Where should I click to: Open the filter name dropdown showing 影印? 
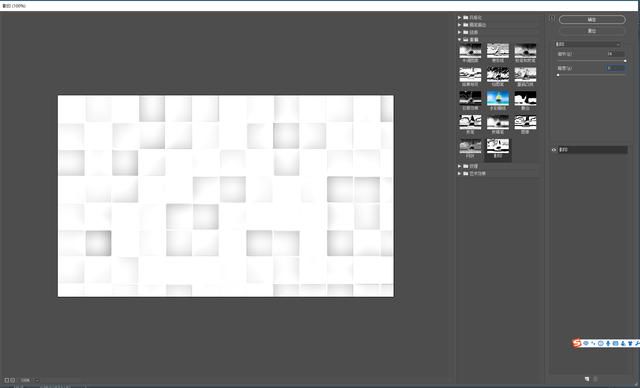point(588,44)
